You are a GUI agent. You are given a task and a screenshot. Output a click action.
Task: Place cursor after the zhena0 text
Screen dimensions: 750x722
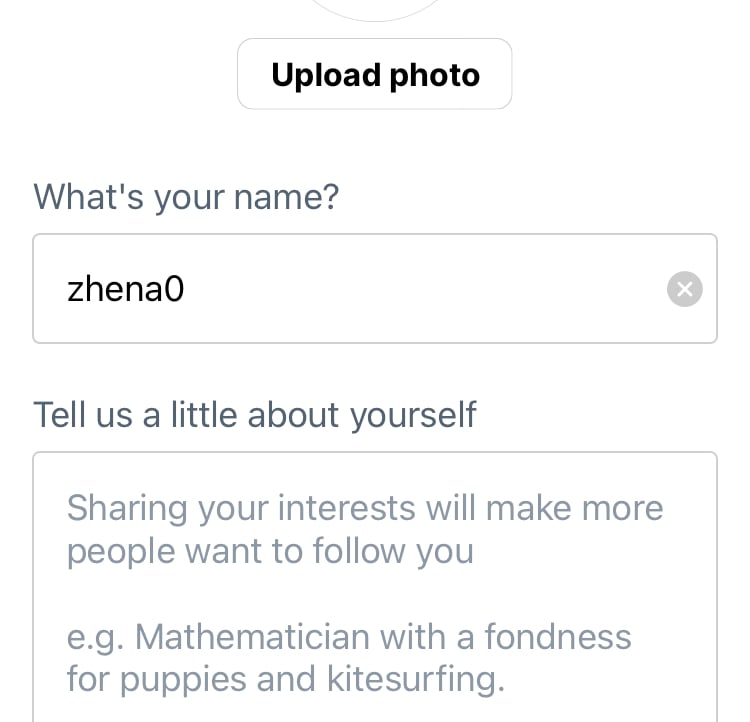[188, 290]
